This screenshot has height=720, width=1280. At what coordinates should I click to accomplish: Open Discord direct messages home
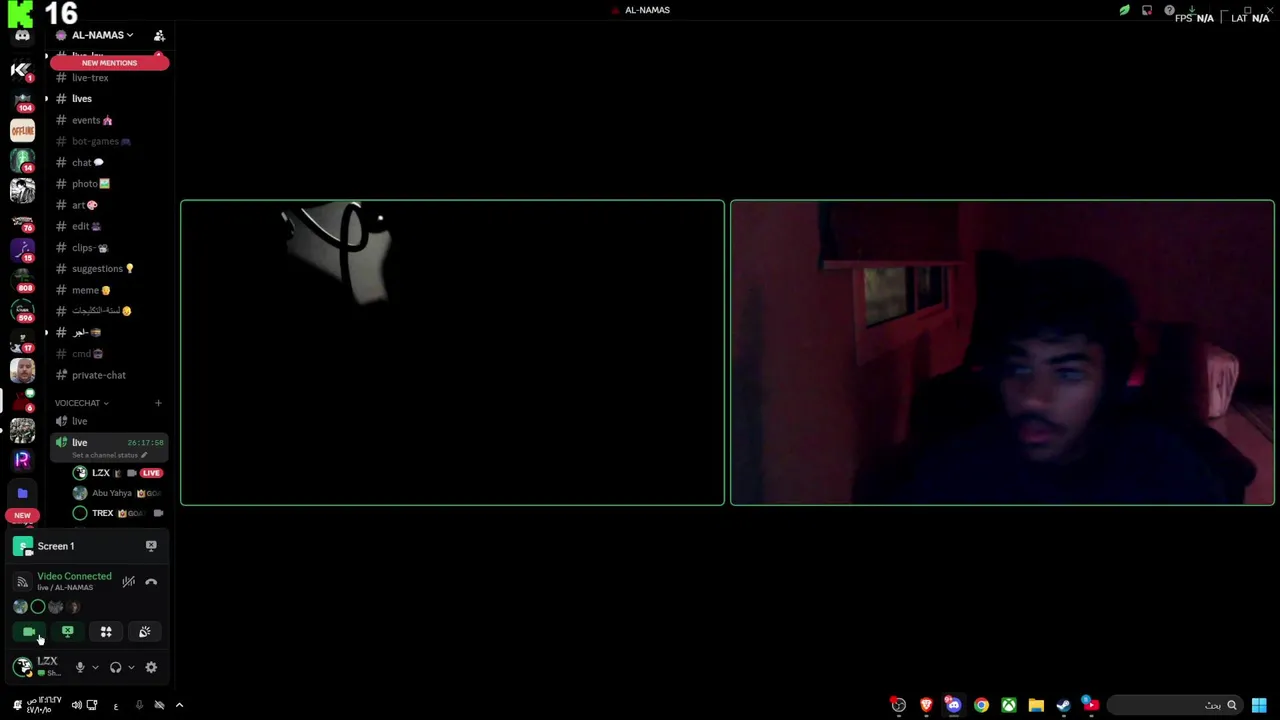[22, 35]
